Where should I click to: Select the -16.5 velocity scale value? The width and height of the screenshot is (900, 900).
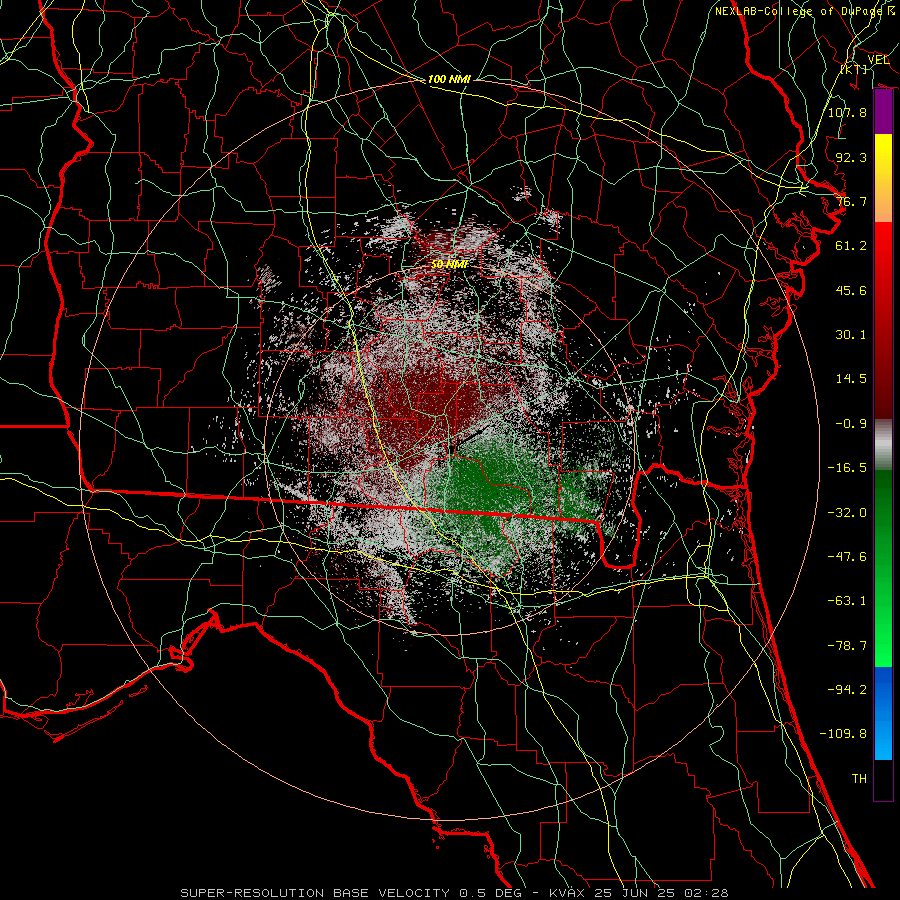[847, 468]
